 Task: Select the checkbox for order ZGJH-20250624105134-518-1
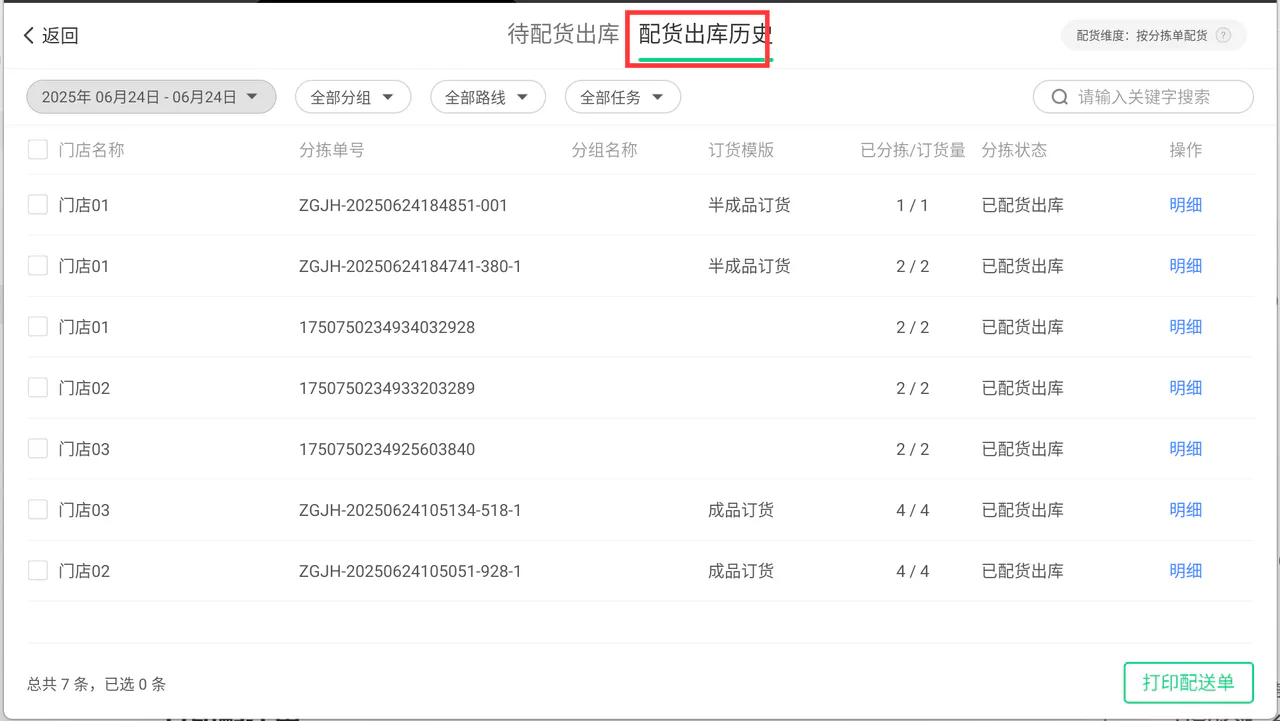[x=38, y=510]
